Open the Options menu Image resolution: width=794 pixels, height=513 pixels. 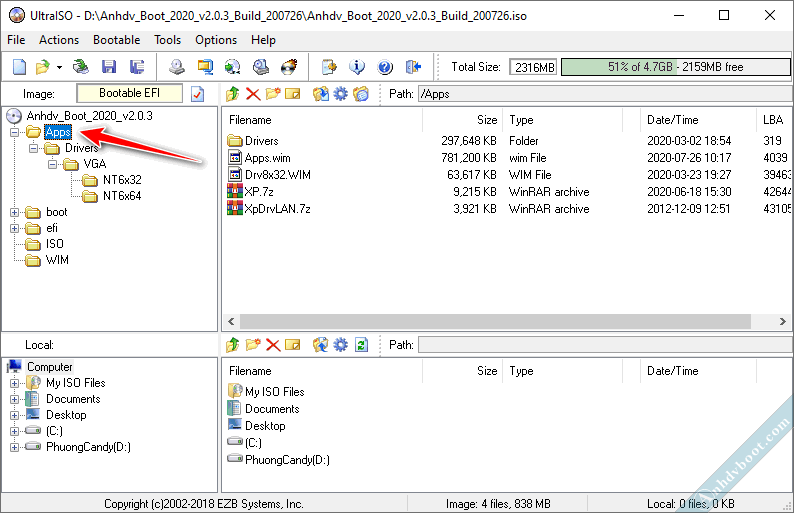[216, 40]
